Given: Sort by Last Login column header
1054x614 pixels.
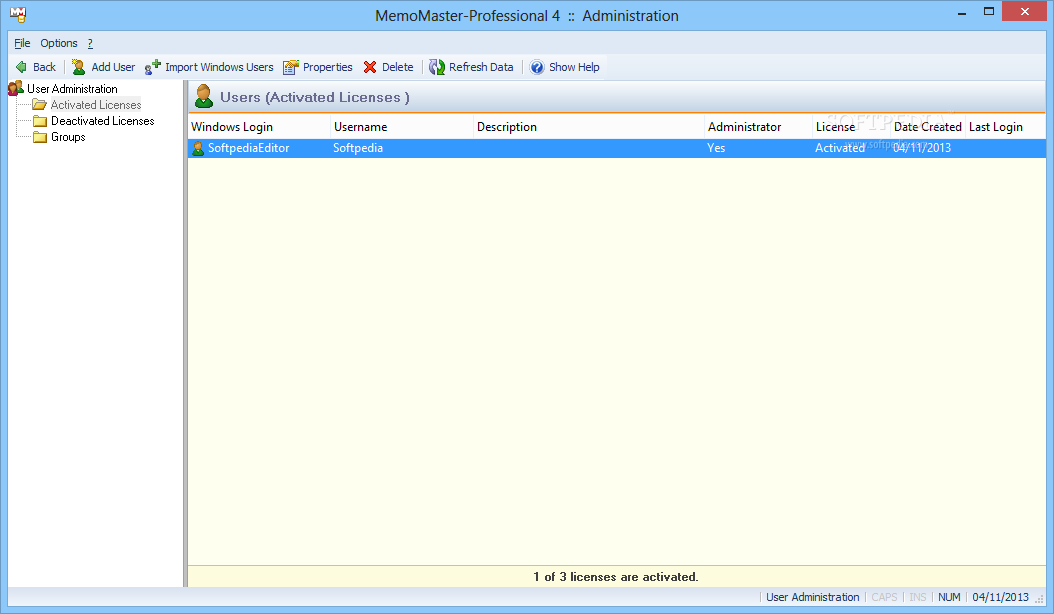Looking at the screenshot, I should tap(1006, 127).
